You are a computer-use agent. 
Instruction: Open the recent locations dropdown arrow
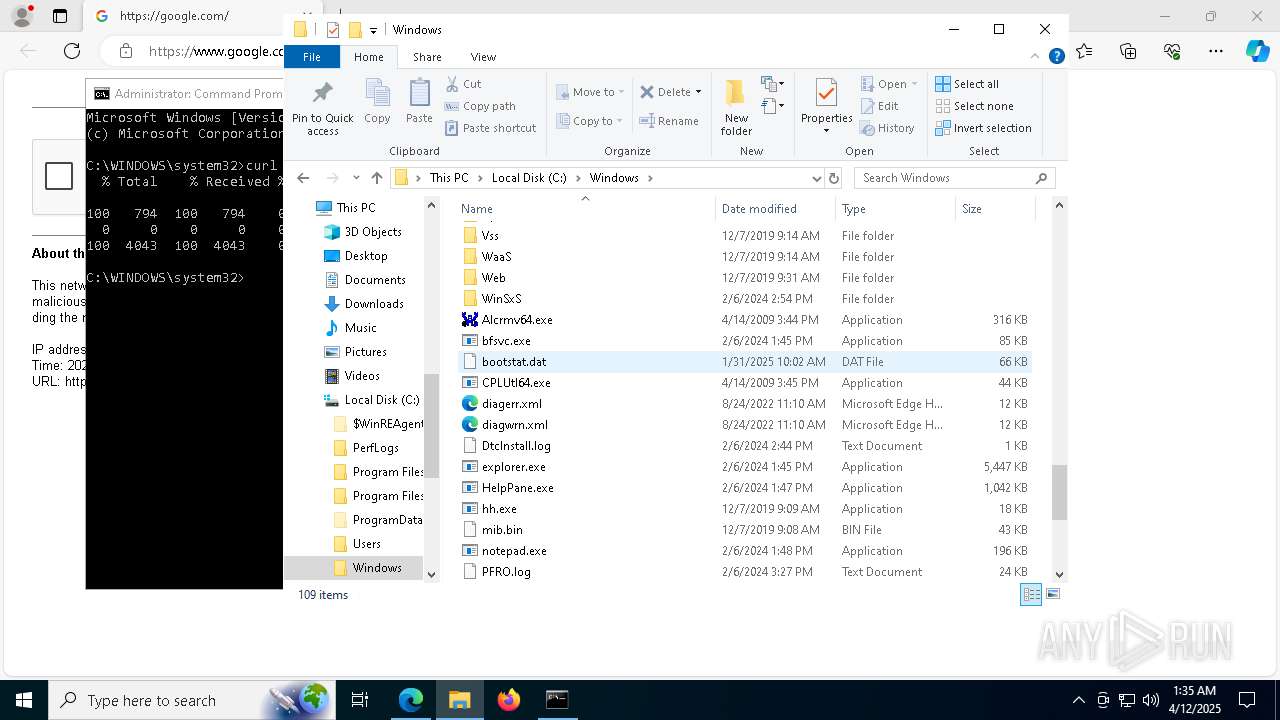point(355,178)
